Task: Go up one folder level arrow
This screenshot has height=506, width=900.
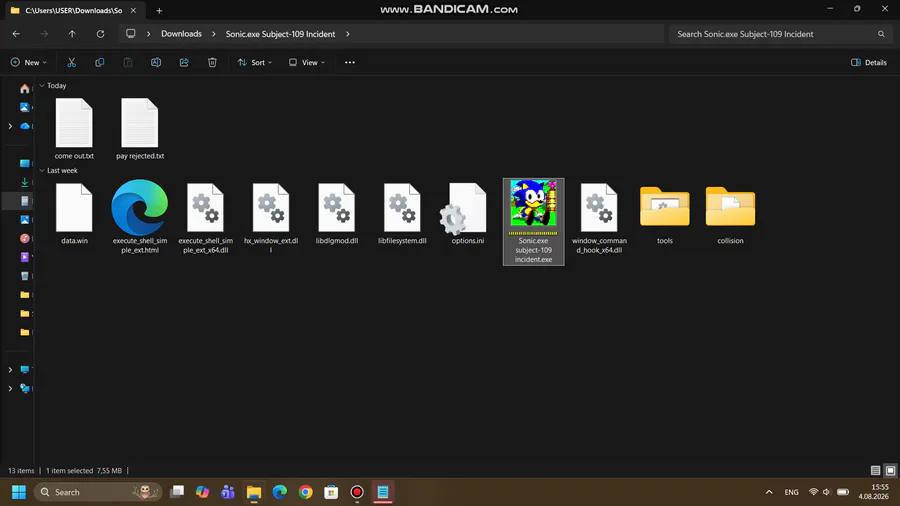Action: [x=72, y=34]
